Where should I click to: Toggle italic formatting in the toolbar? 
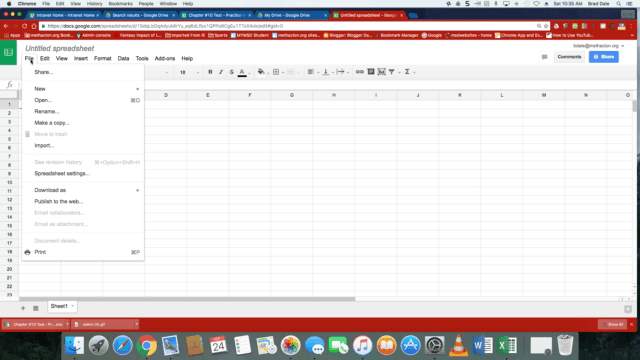point(221,72)
